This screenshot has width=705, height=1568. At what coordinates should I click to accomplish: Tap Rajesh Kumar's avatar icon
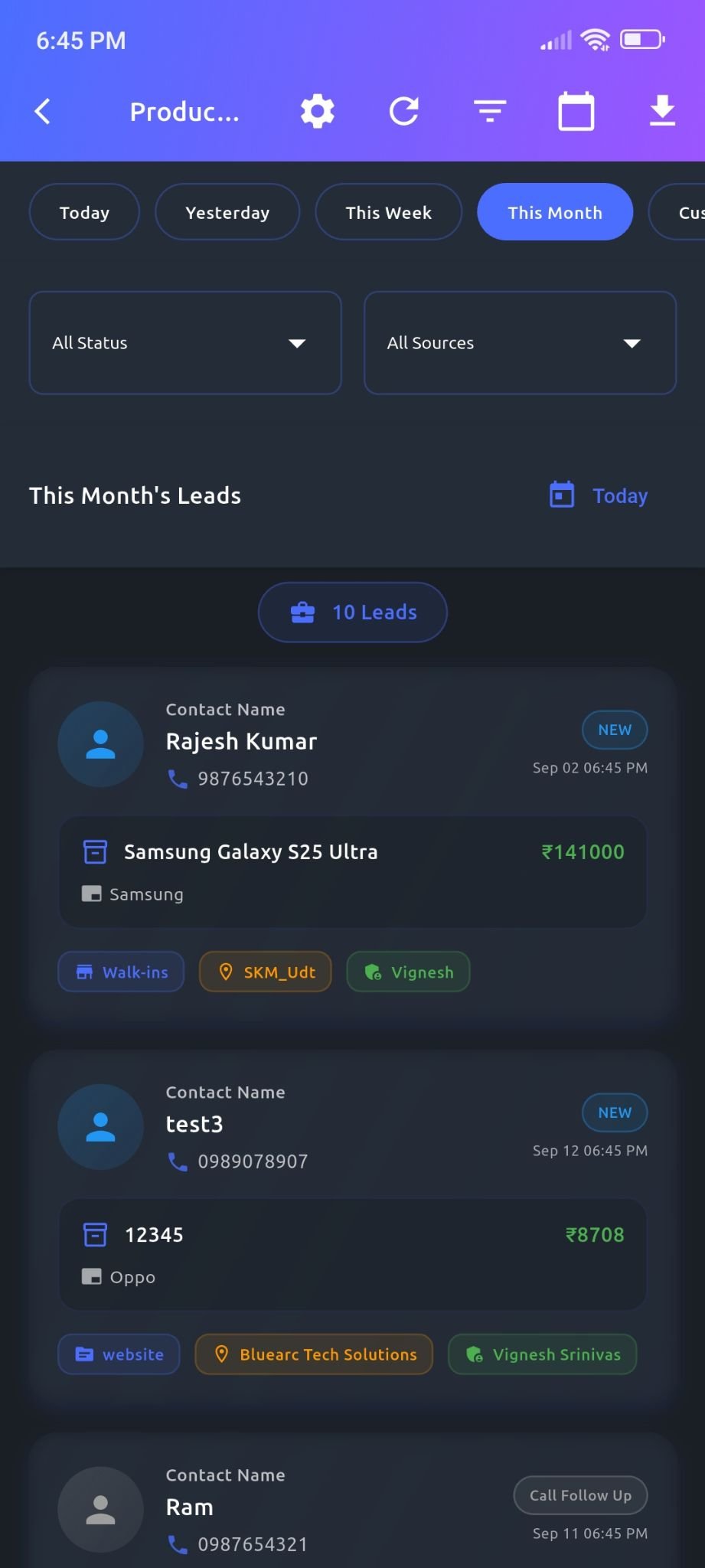pos(100,744)
